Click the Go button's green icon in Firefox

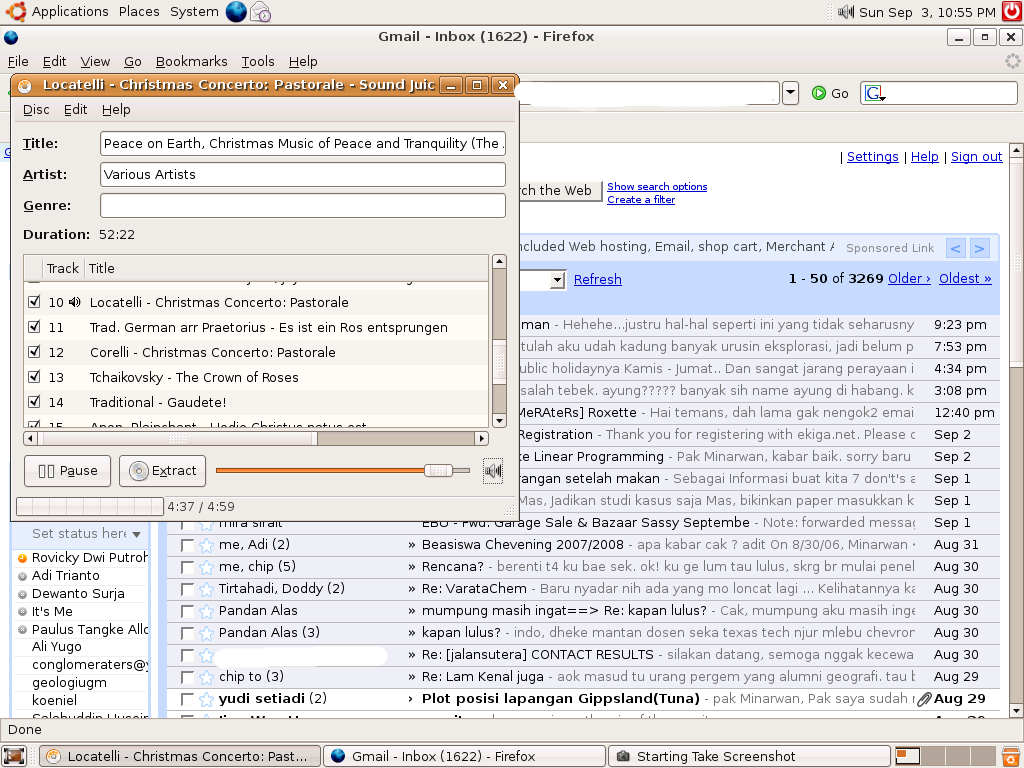(x=818, y=93)
